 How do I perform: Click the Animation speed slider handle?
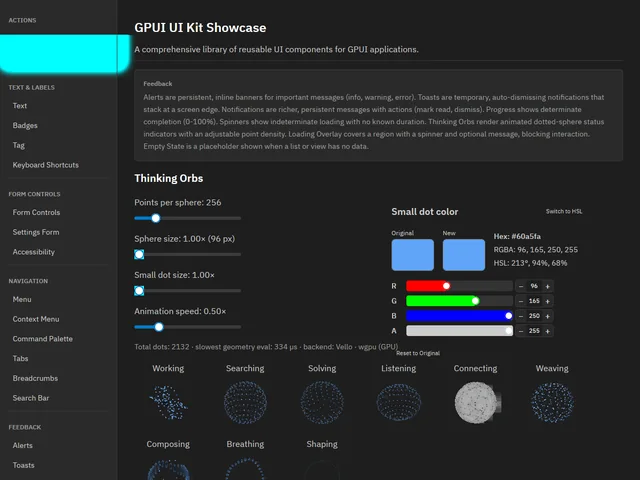tap(159, 327)
